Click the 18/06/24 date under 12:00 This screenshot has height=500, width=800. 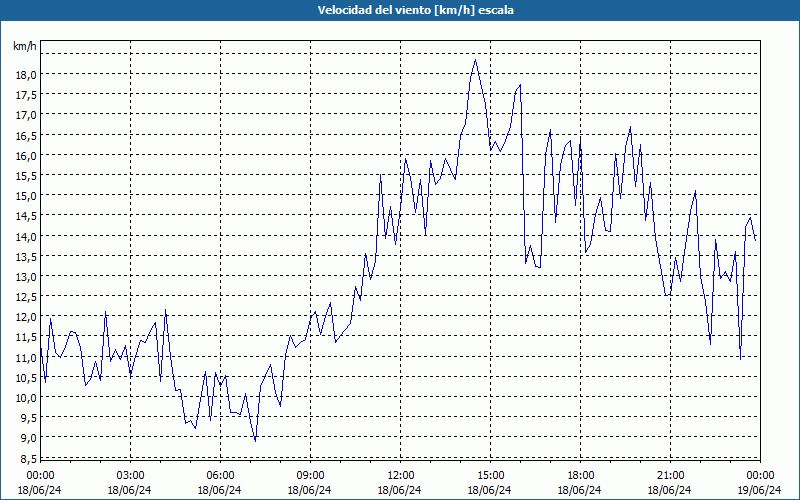399,490
